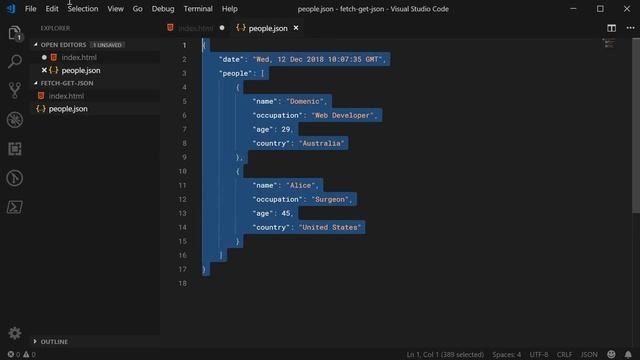
Task: Change language mode via JSON entry
Action: pyautogui.click(x=589, y=354)
